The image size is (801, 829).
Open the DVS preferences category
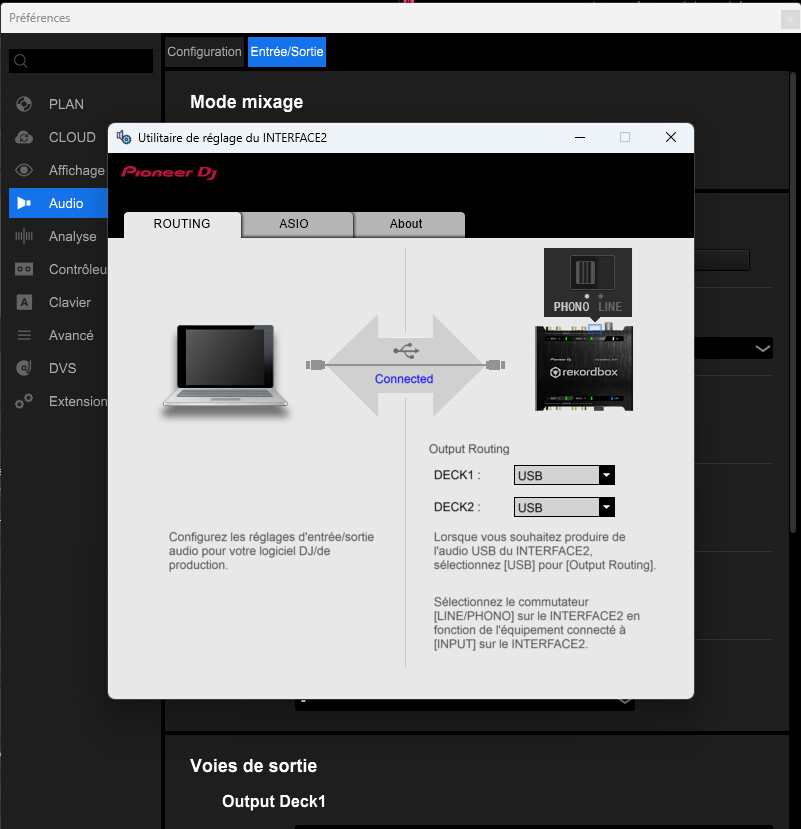click(x=58, y=368)
